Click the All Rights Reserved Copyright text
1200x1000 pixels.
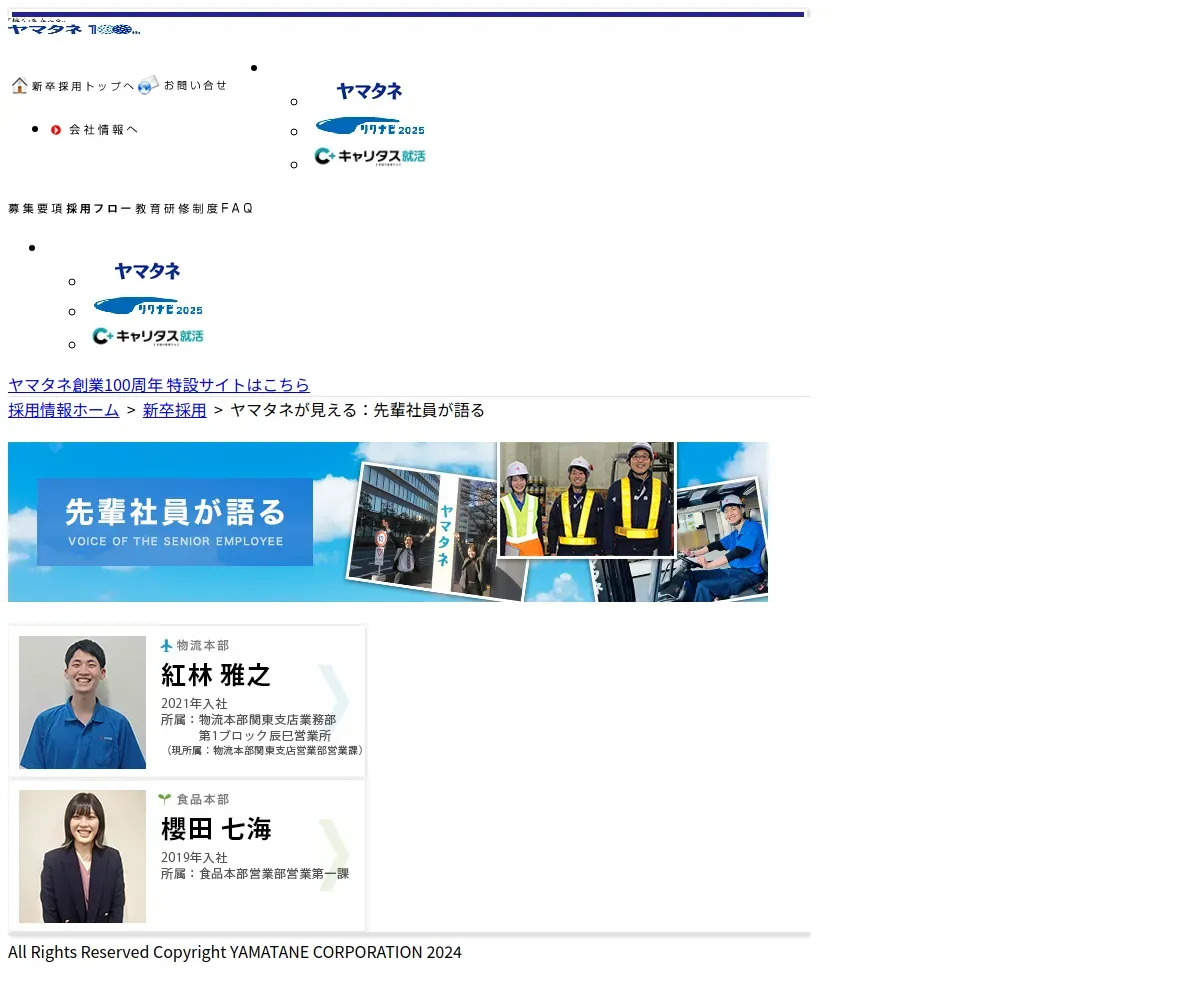235,952
